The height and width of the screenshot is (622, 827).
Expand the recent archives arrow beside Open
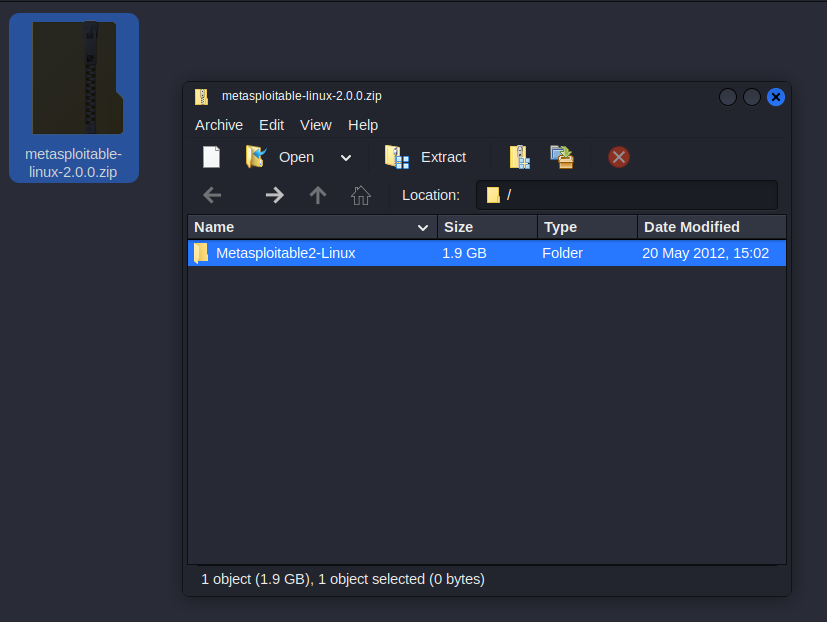[346, 157]
